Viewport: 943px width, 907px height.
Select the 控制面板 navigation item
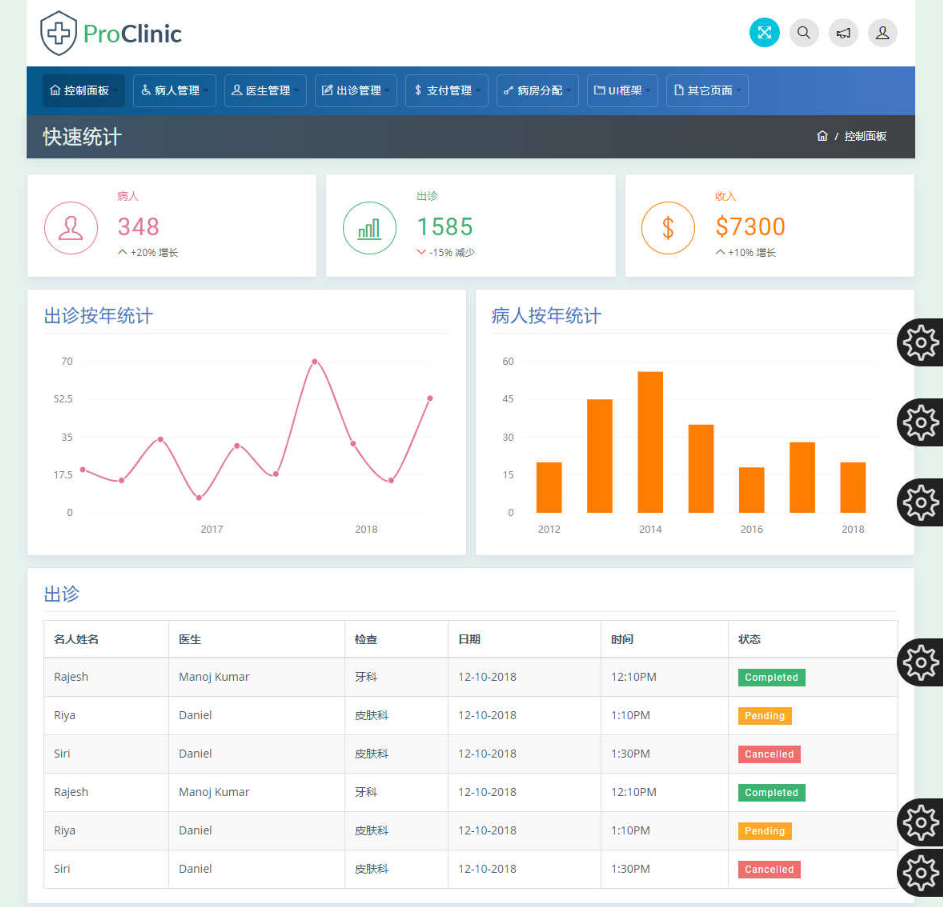[83, 89]
